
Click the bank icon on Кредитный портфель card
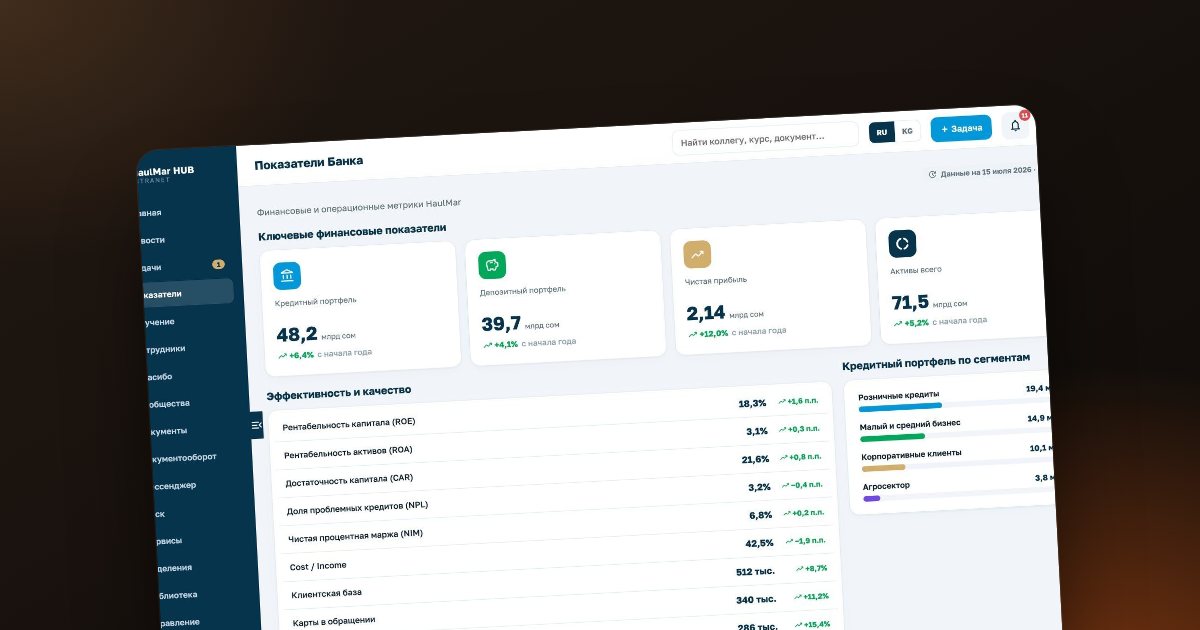[287, 276]
